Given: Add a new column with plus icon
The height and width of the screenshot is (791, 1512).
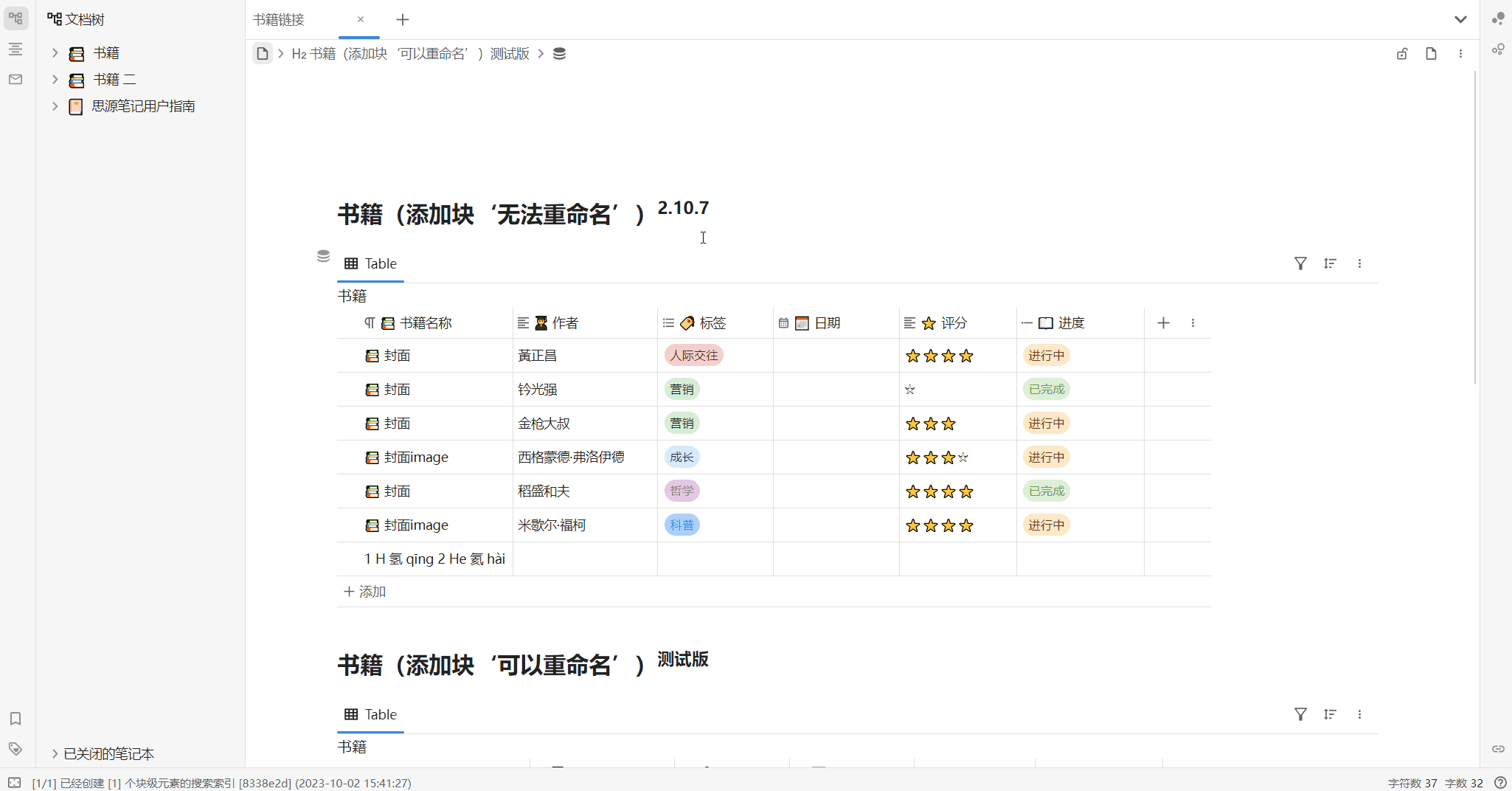Looking at the screenshot, I should [x=1163, y=323].
